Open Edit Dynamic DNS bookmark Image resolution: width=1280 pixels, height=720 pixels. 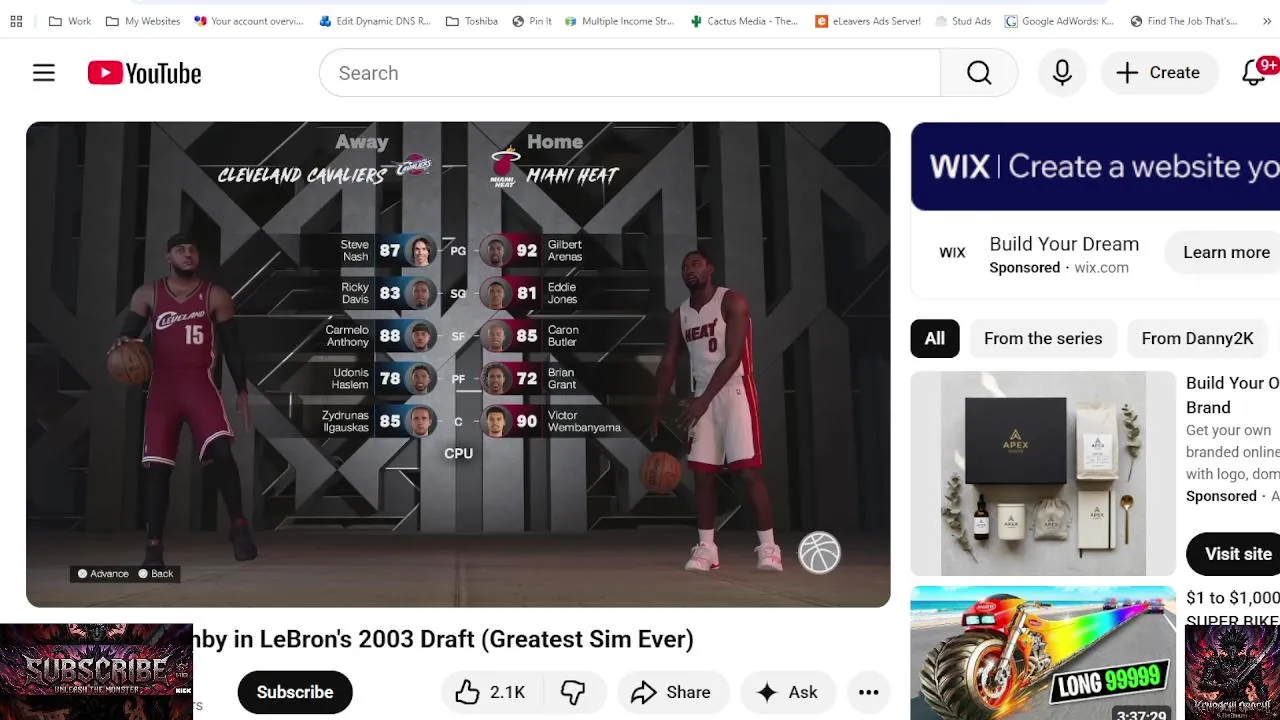tap(375, 21)
